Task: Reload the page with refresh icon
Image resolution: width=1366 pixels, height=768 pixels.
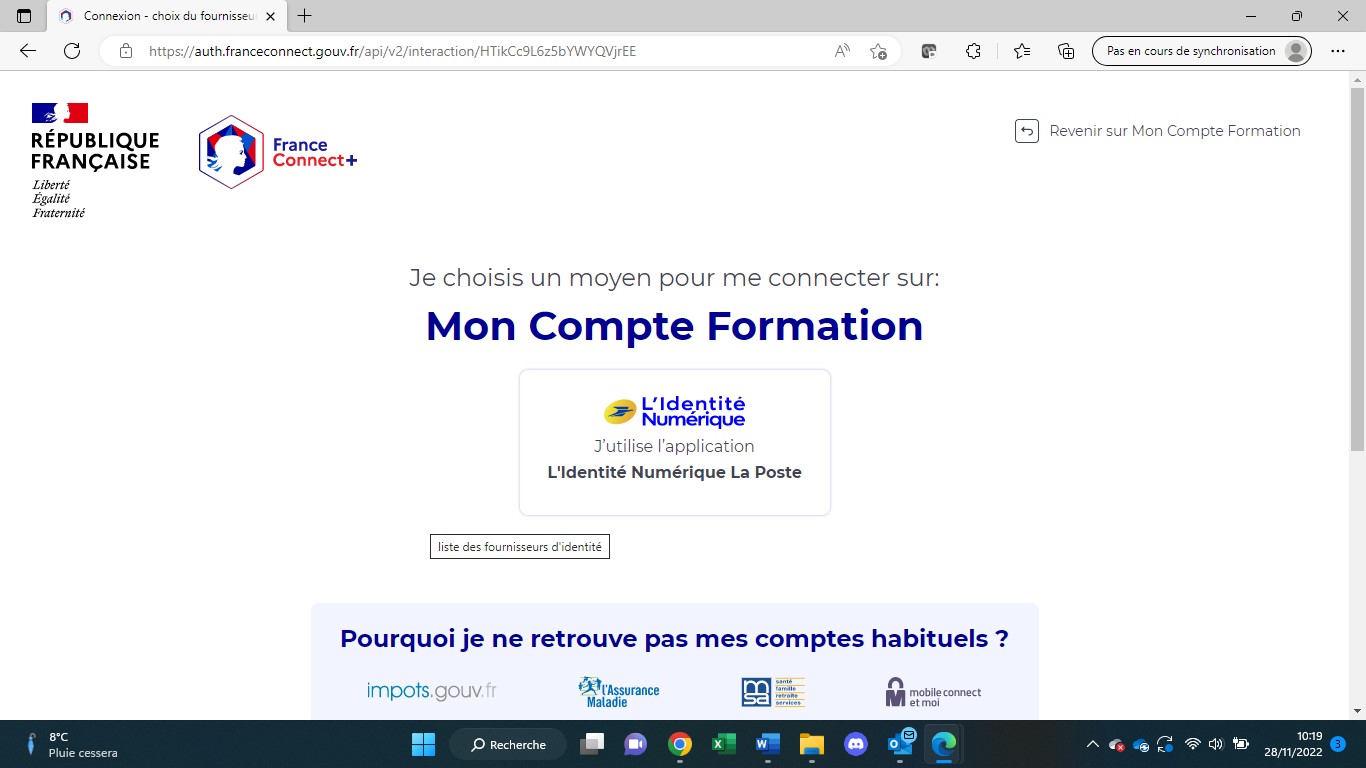Action: point(72,51)
